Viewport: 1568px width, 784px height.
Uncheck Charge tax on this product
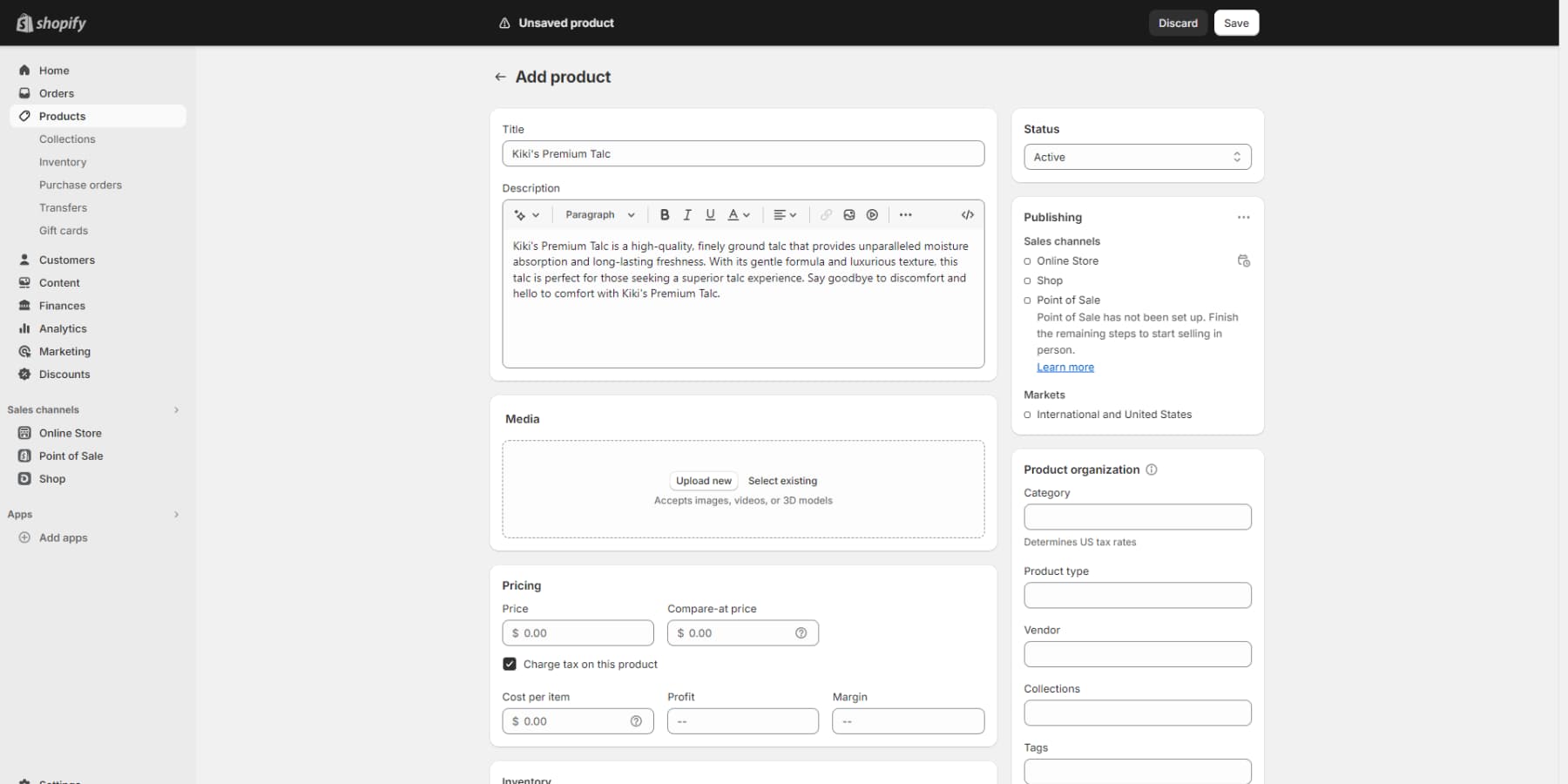pyautogui.click(x=510, y=664)
